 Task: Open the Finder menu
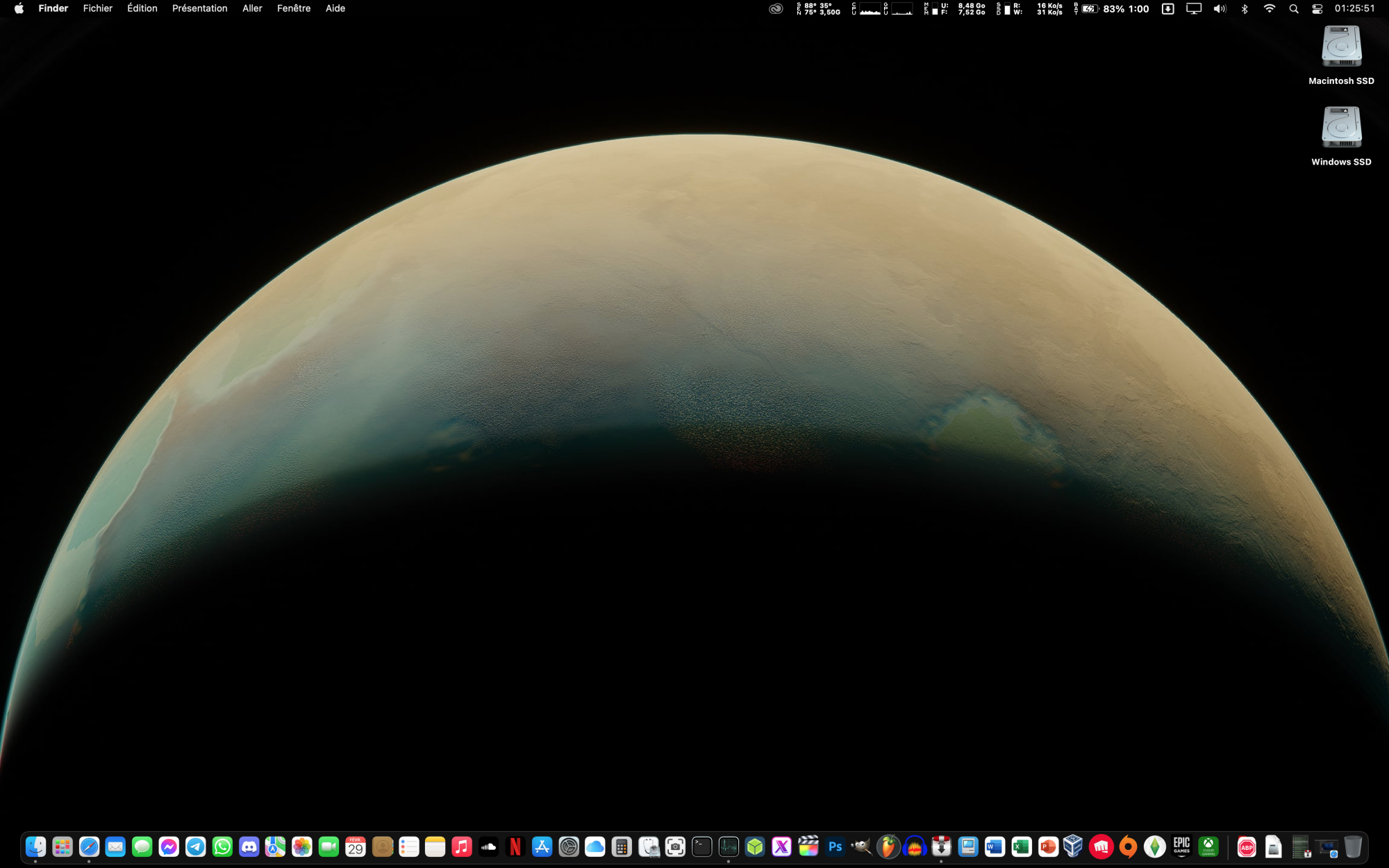[53, 8]
